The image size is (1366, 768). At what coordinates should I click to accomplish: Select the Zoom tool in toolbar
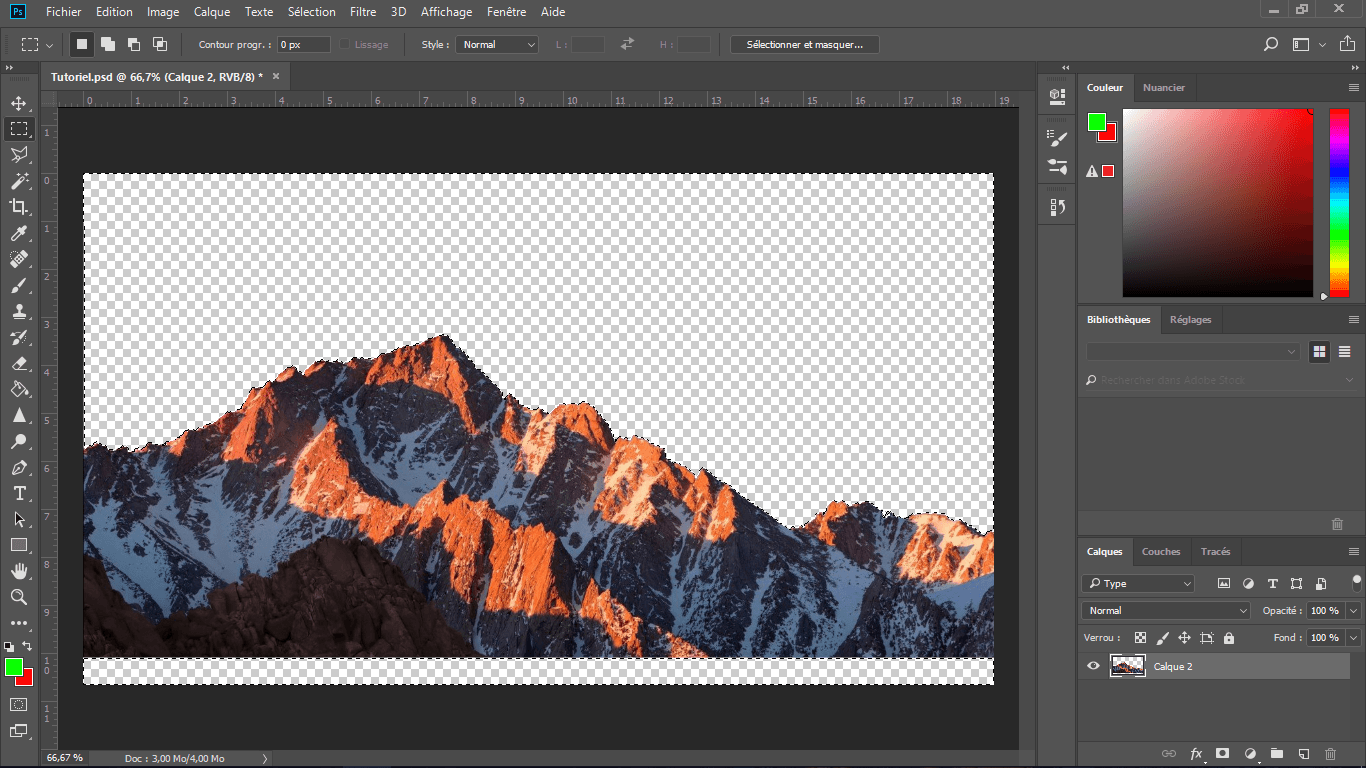pos(19,597)
